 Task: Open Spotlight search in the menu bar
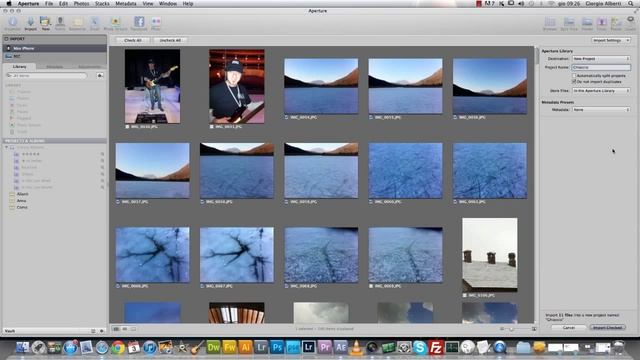pos(631,4)
